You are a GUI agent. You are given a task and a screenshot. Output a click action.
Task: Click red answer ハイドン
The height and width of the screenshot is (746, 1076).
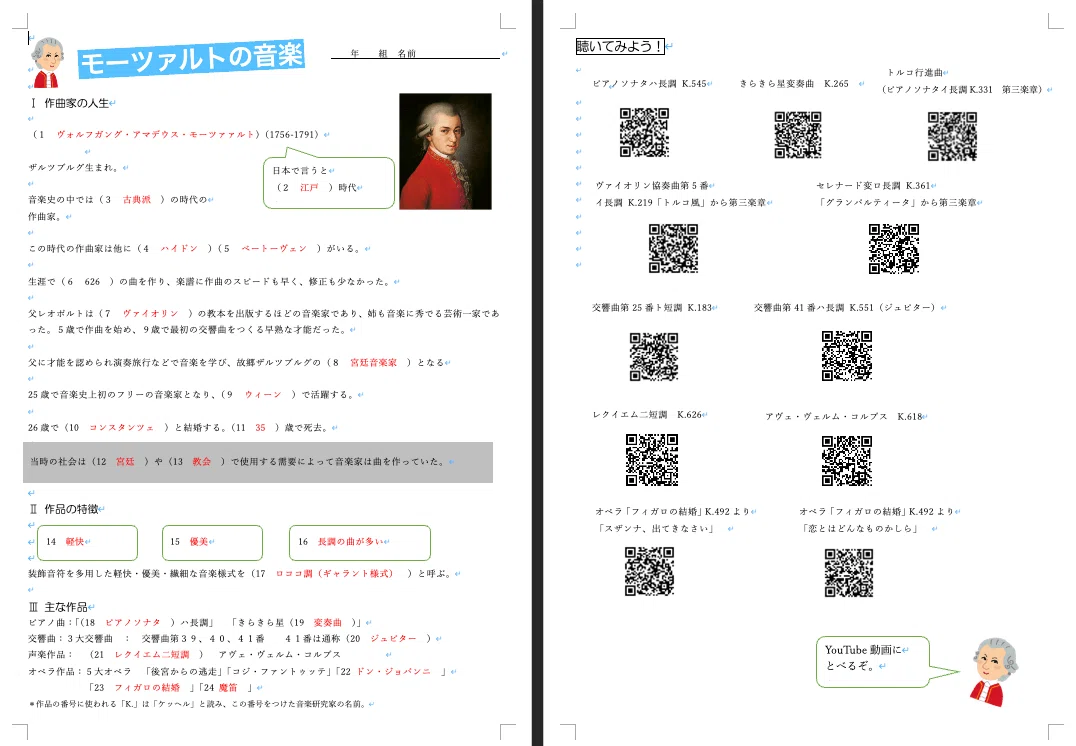[x=179, y=248]
